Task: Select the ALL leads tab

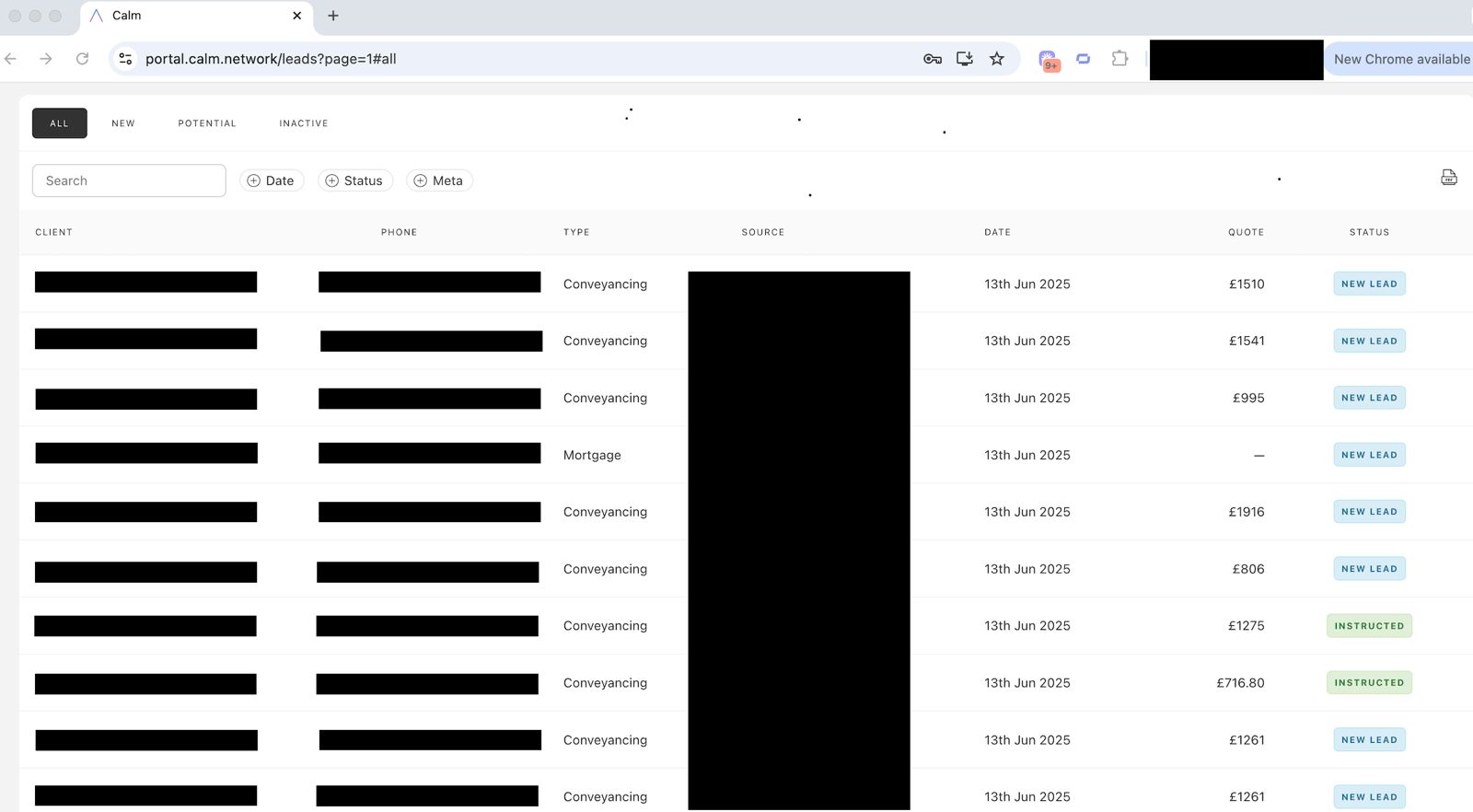Action: [x=60, y=123]
